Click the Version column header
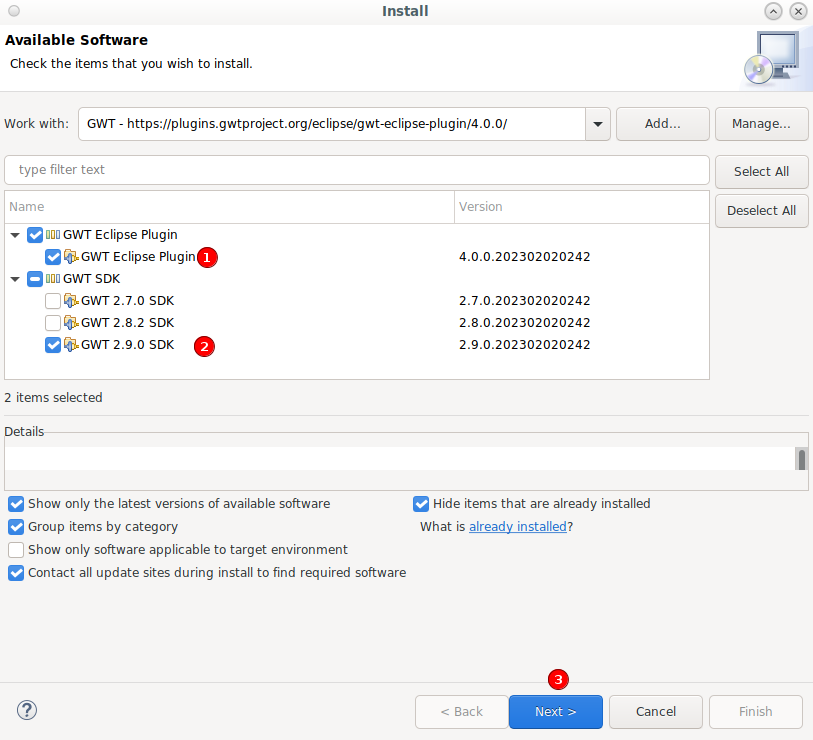The image size is (813, 740). pyautogui.click(x=582, y=207)
